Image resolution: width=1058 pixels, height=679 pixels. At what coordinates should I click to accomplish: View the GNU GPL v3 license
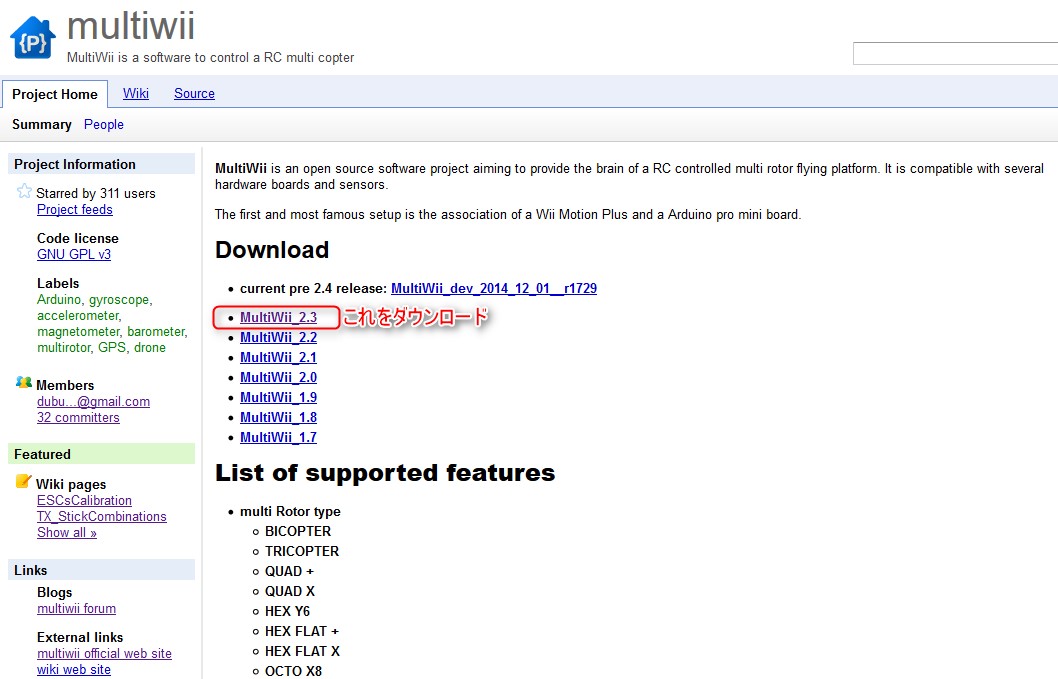point(74,254)
